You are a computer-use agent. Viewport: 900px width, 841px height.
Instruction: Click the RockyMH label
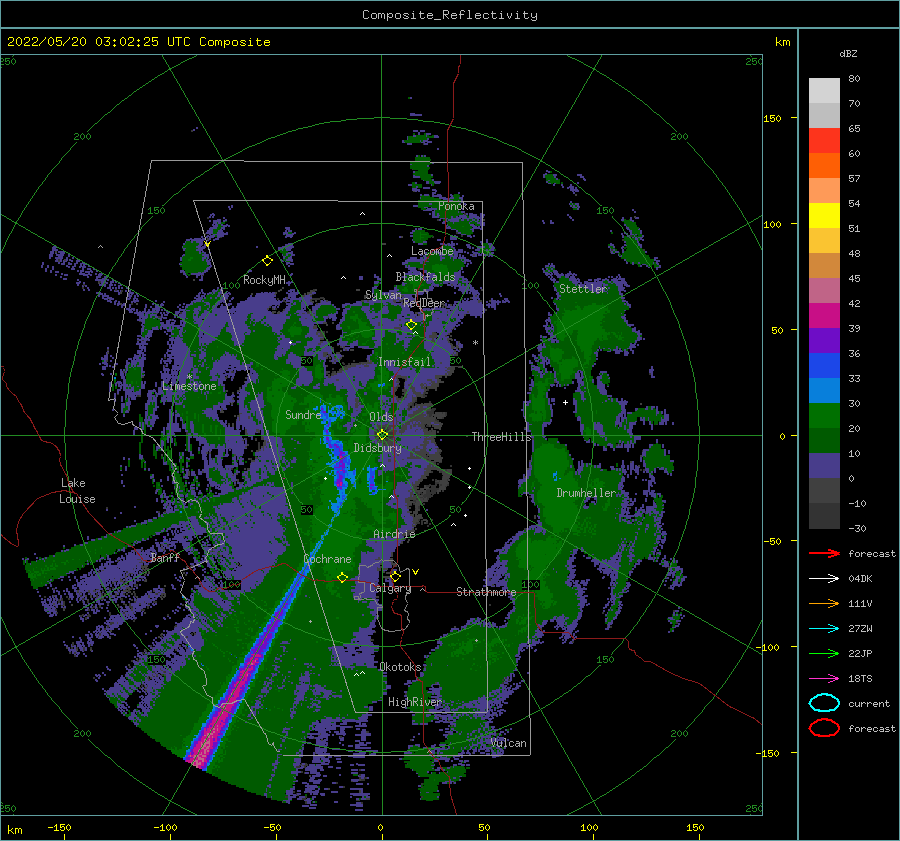tap(264, 280)
